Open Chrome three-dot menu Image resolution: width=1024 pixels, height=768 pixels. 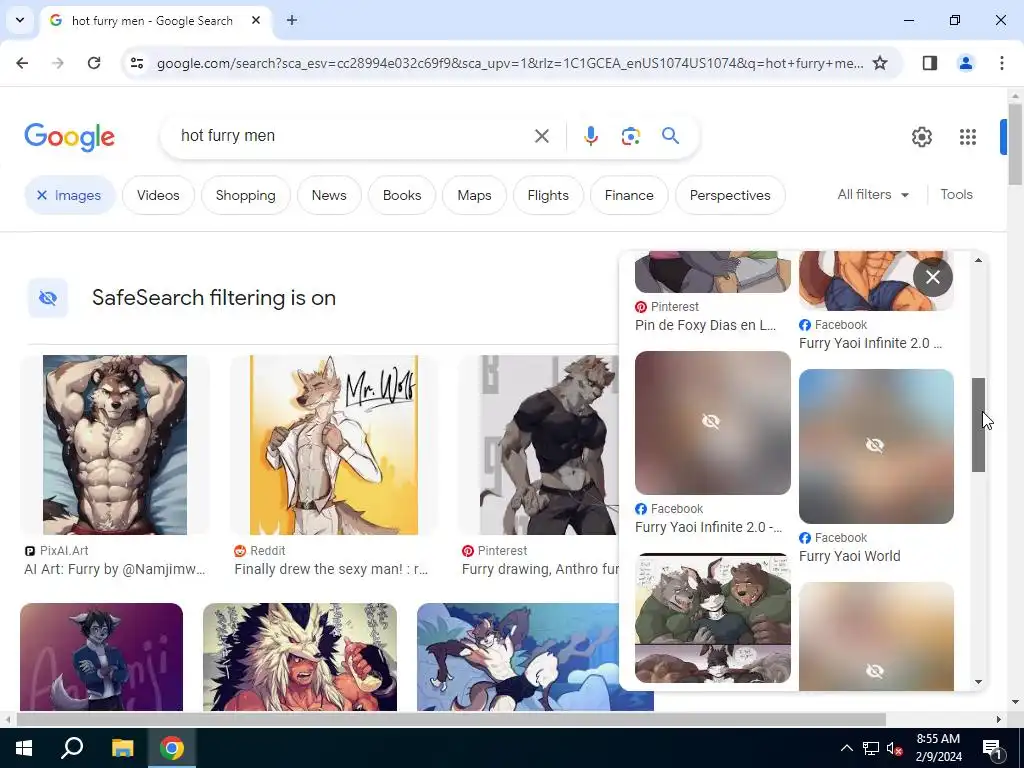1001,63
